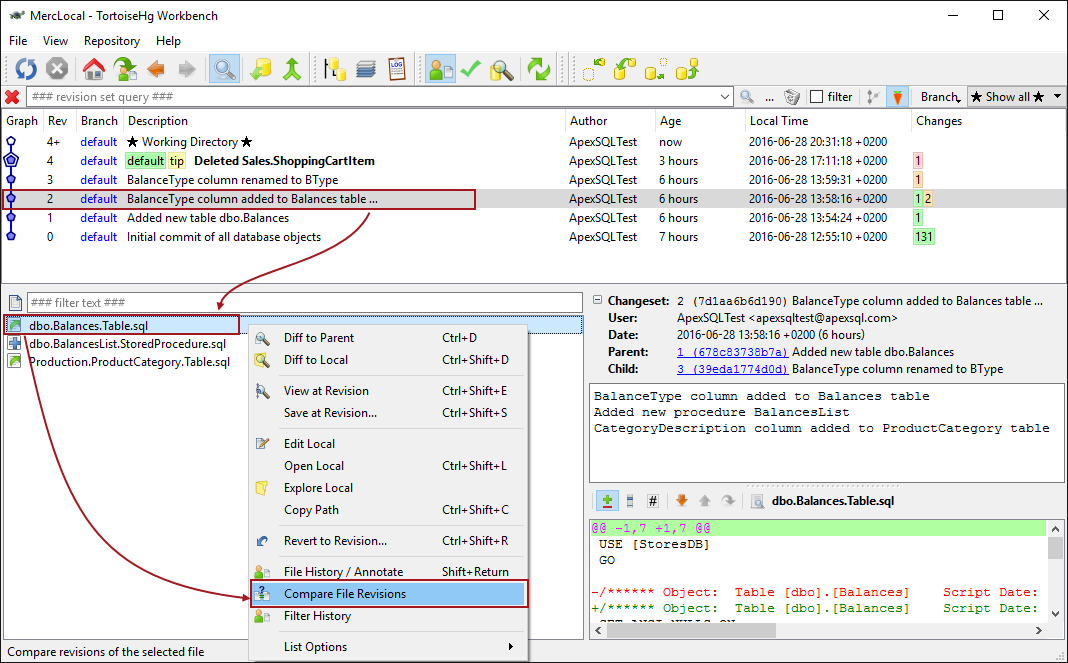Click the magnifier filter toolbar icon

[x=223, y=69]
